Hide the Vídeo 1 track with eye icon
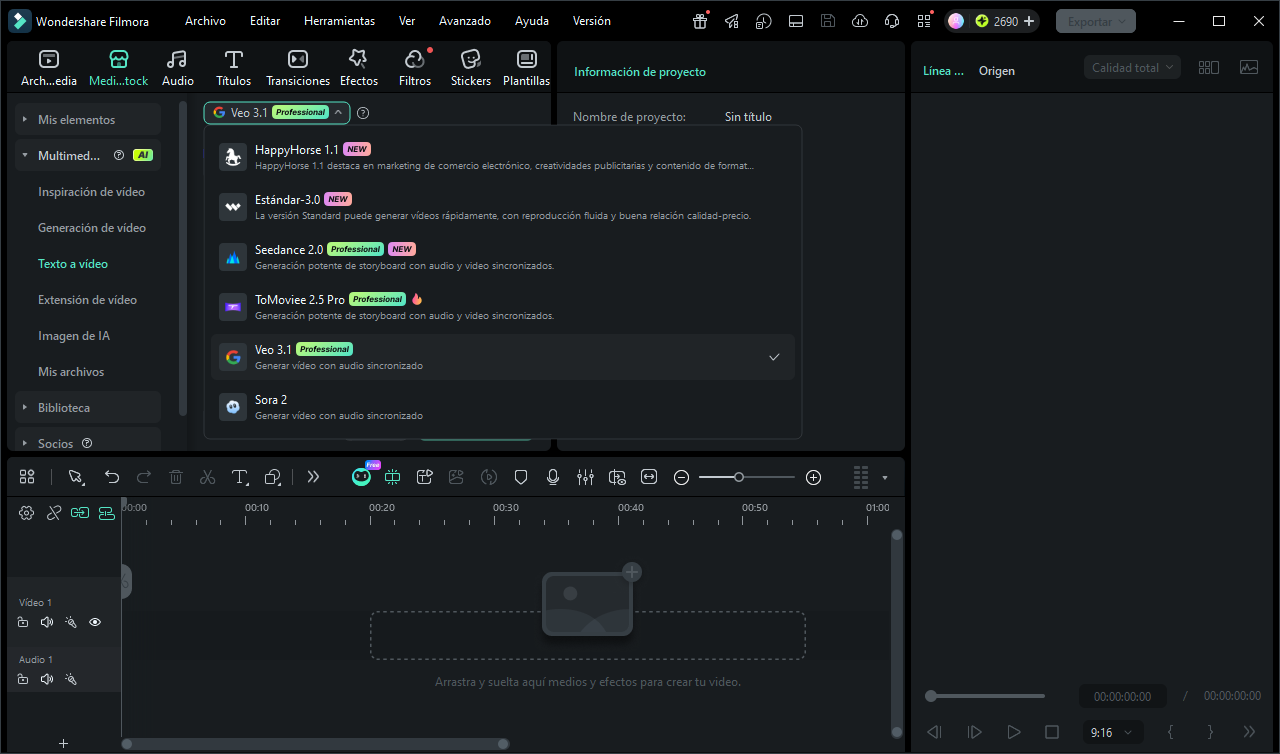This screenshot has width=1280, height=754. pos(95,622)
